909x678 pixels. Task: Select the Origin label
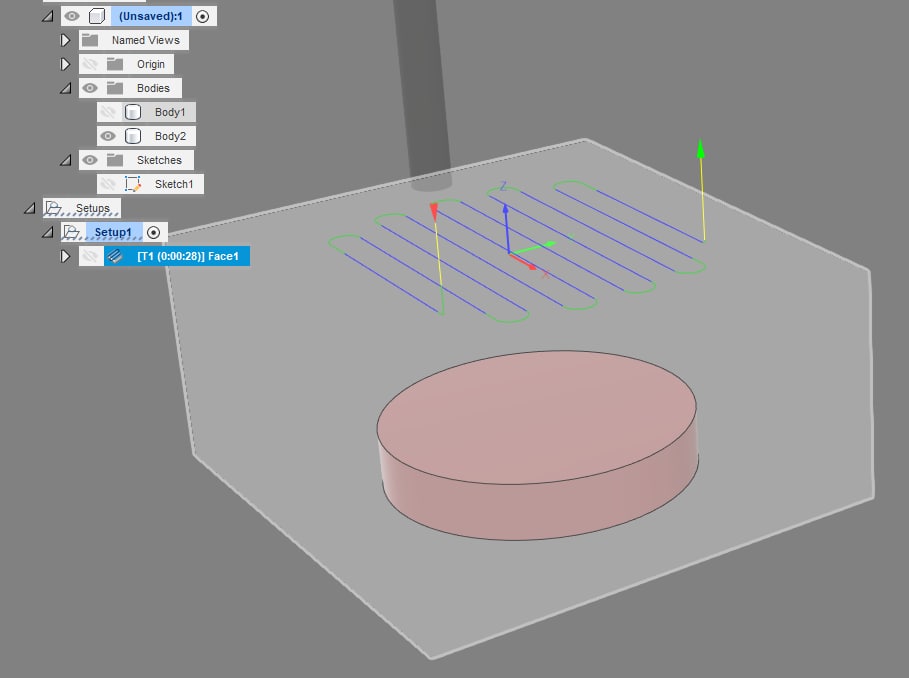(x=151, y=64)
